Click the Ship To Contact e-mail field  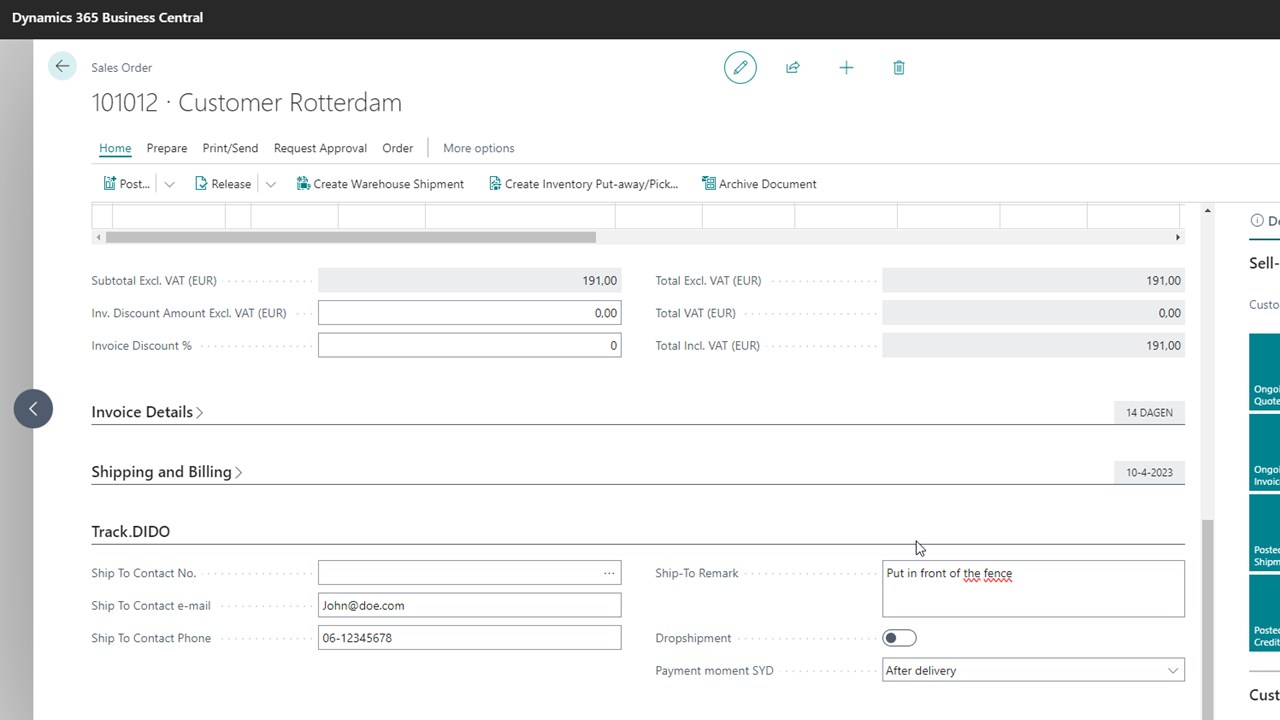(x=469, y=605)
